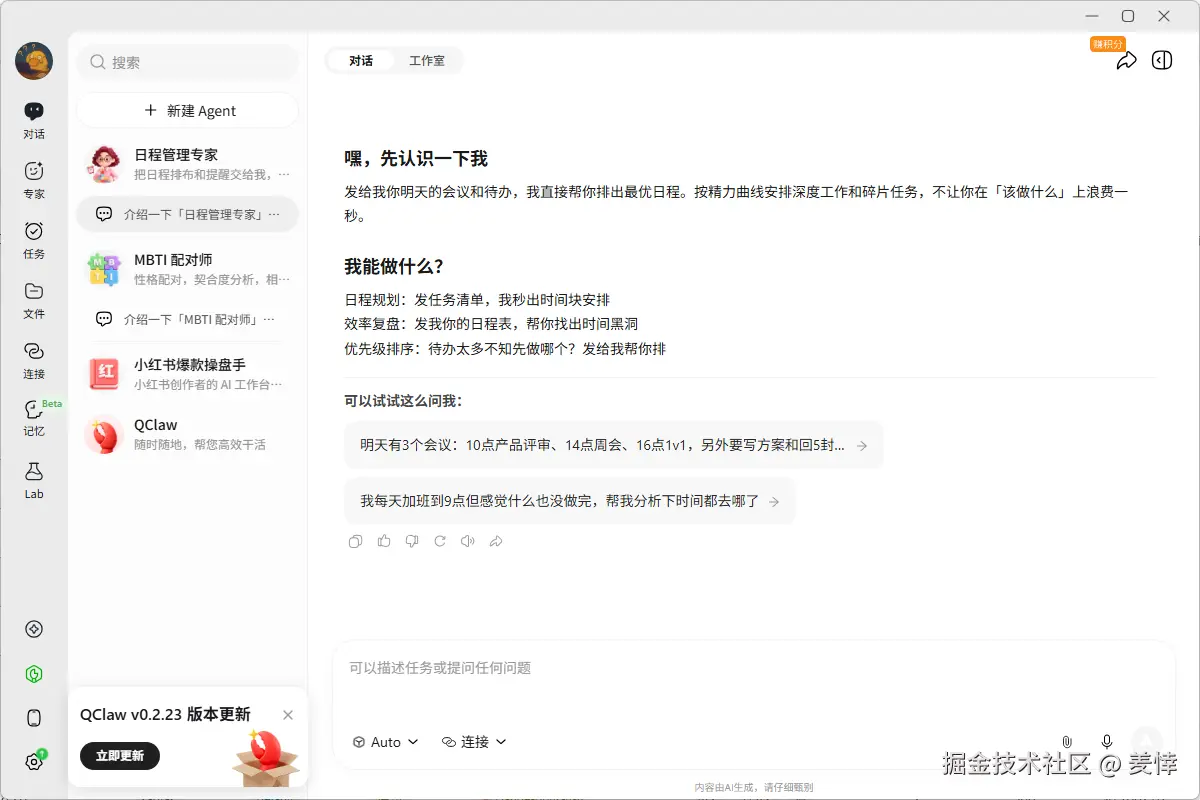Select the QClaw agent in list

(x=188, y=434)
